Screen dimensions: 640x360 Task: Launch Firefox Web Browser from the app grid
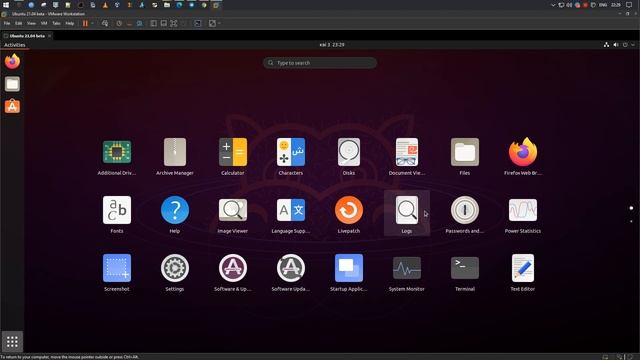pos(522,157)
